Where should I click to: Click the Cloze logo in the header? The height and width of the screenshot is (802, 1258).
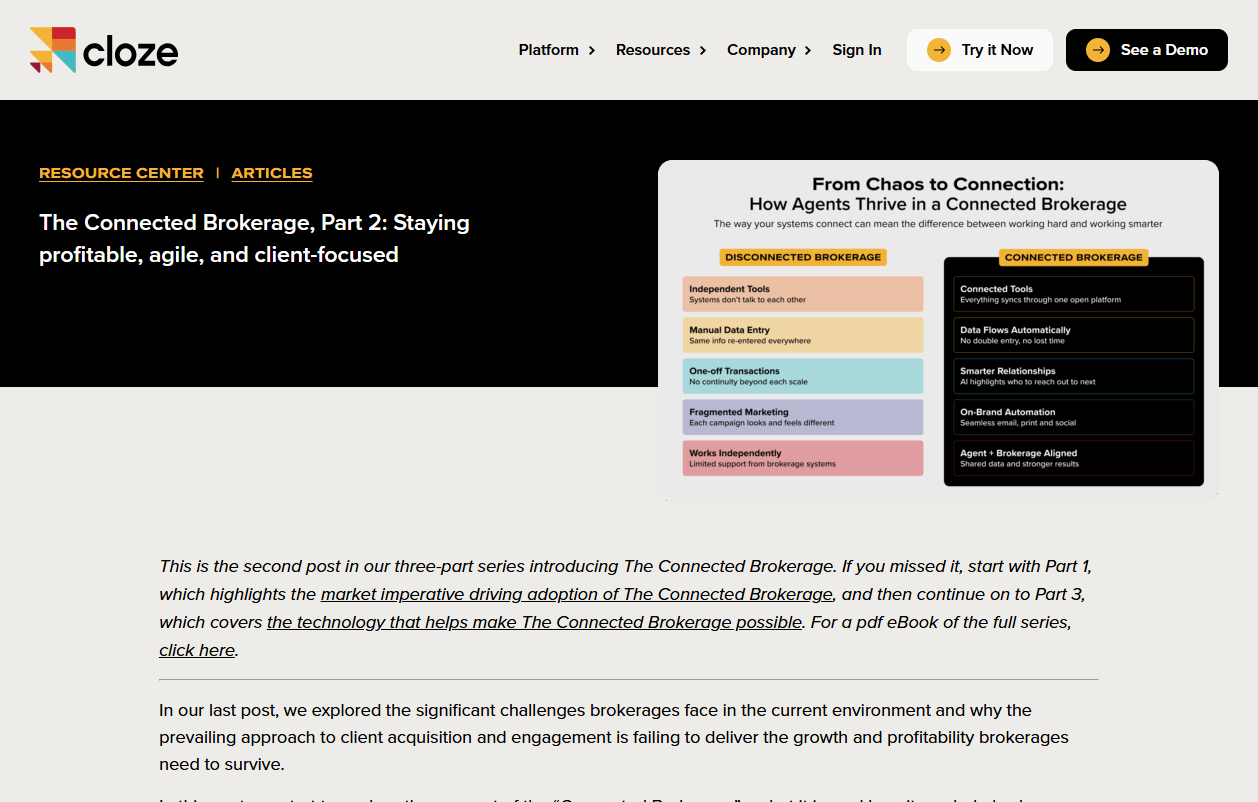tap(104, 50)
